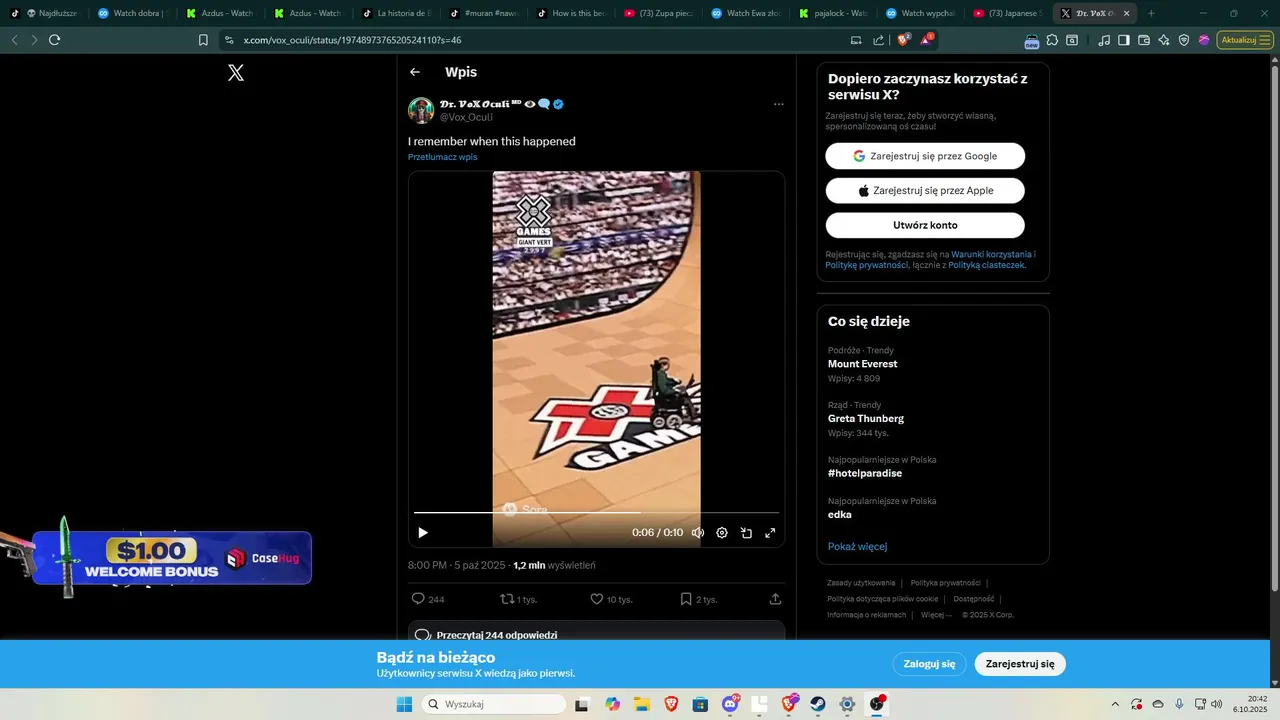Open Polityką prywatności link in signup box

[866, 265]
